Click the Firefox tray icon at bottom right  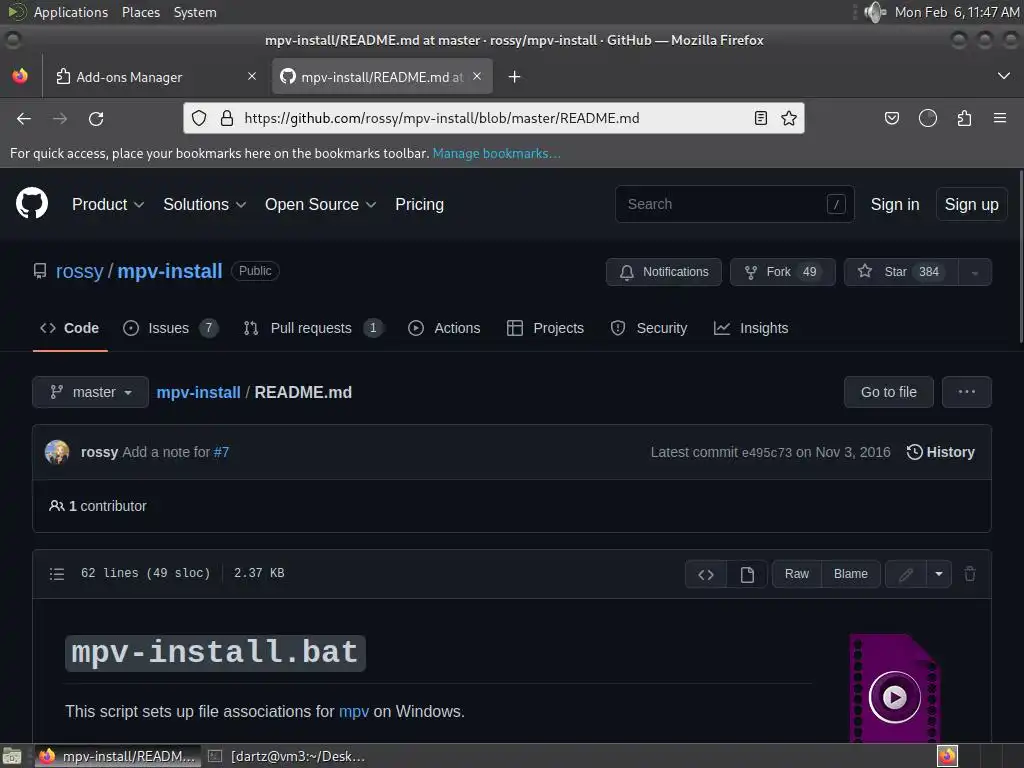(947, 756)
